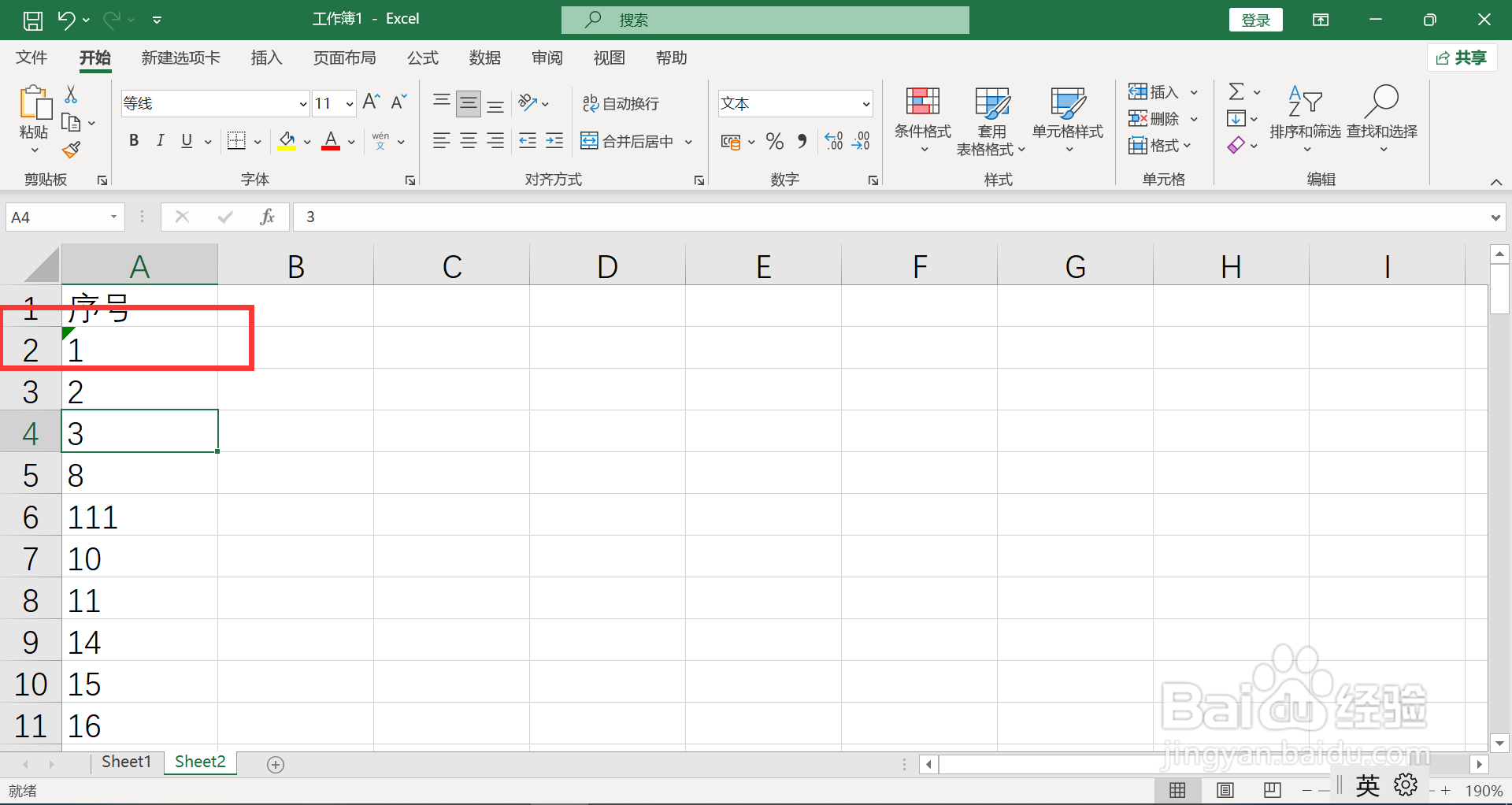1512x805 pixels.
Task: Open the Clear eraser tool
Action: point(1236,145)
